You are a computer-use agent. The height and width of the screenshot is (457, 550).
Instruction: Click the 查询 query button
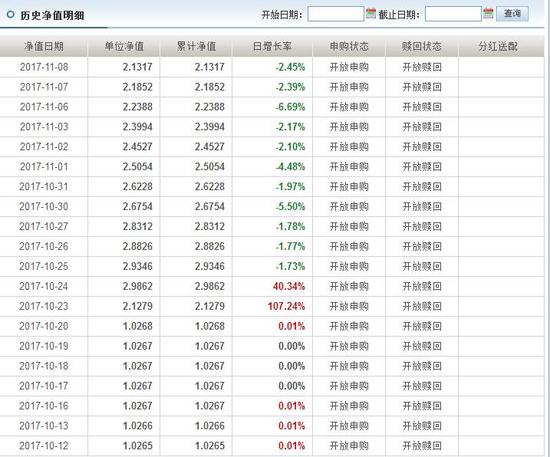[512, 14]
